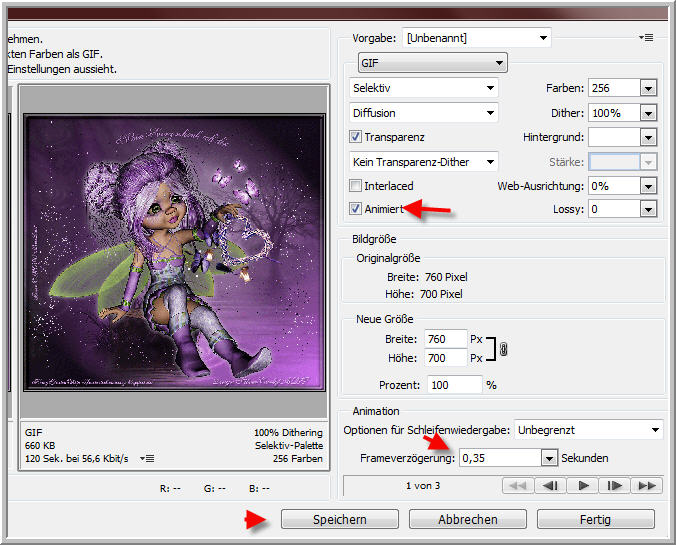The height and width of the screenshot is (545, 676).
Task: Click the chain link constrain proportions icon
Action: (503, 349)
